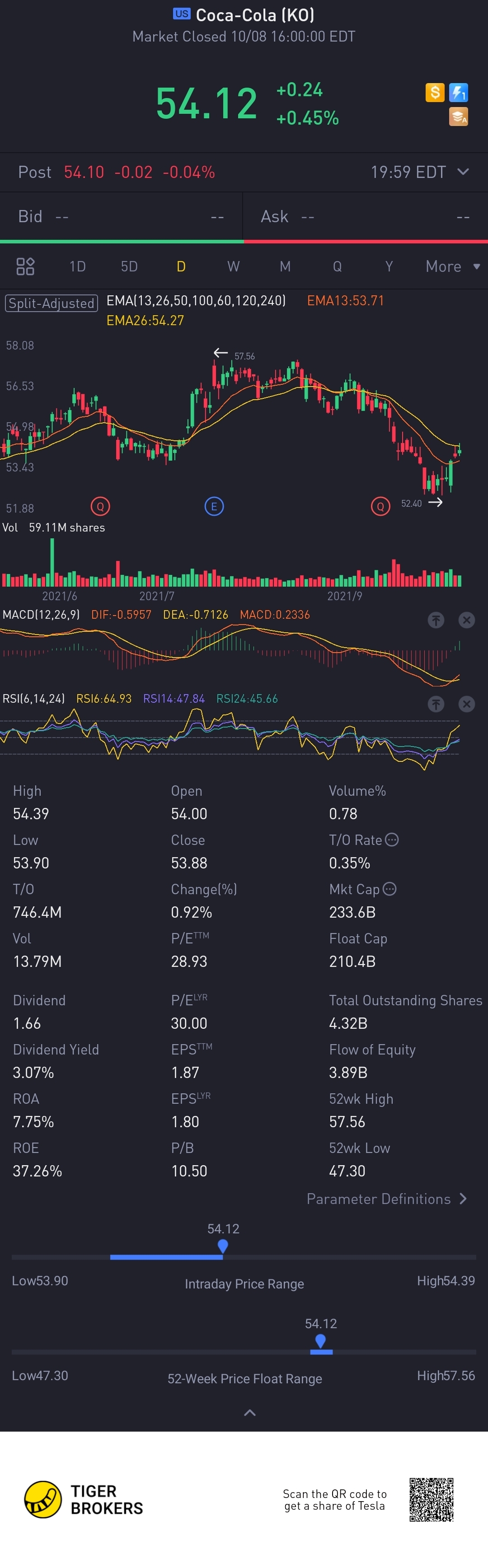
Task: Select the W weekly chart tab
Action: point(233,266)
